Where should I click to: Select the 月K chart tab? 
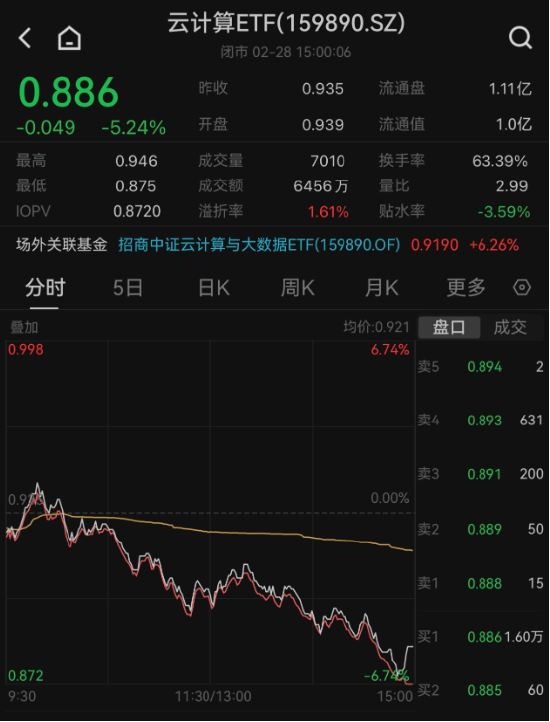(x=381, y=288)
